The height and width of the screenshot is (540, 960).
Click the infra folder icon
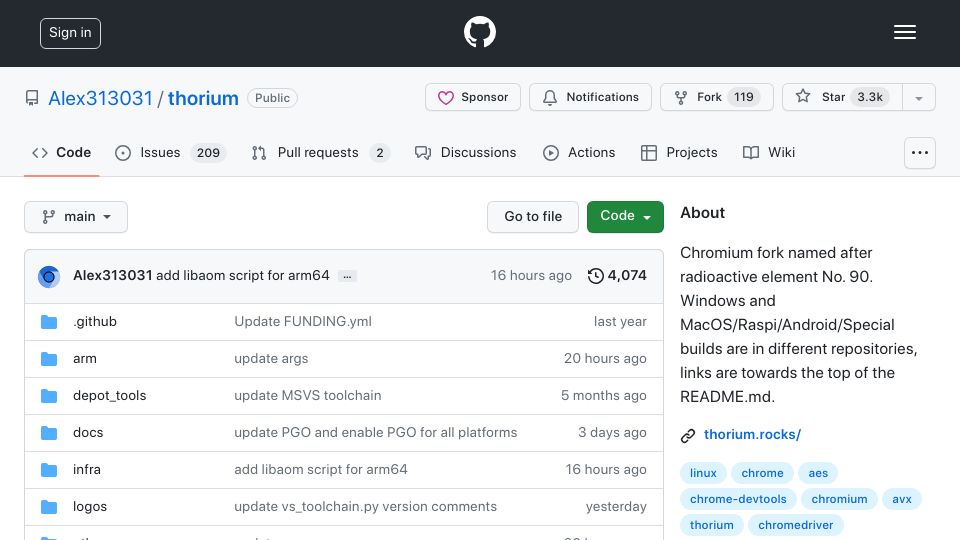(49, 470)
